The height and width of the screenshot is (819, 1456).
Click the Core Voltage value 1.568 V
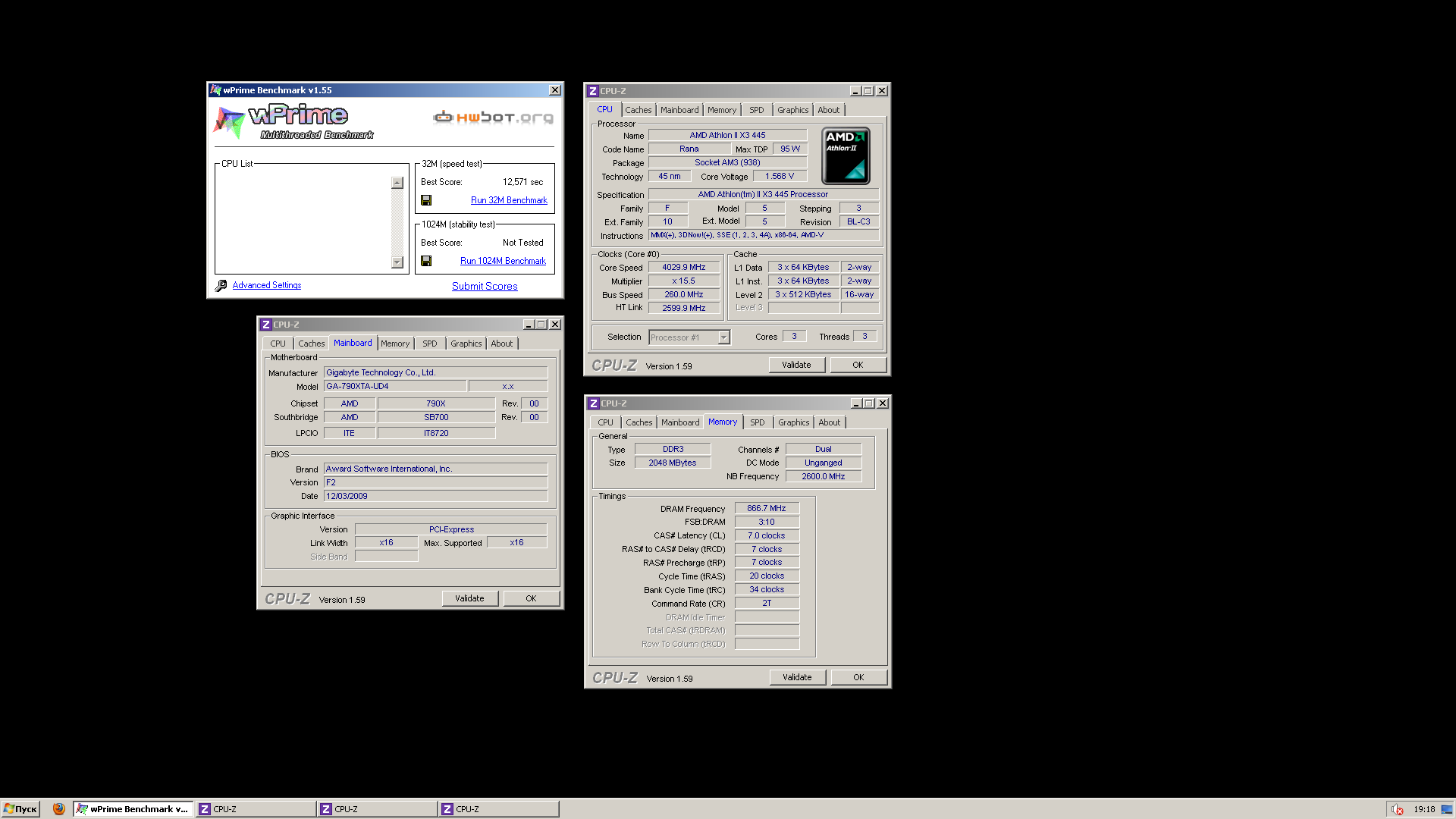pyautogui.click(x=780, y=177)
